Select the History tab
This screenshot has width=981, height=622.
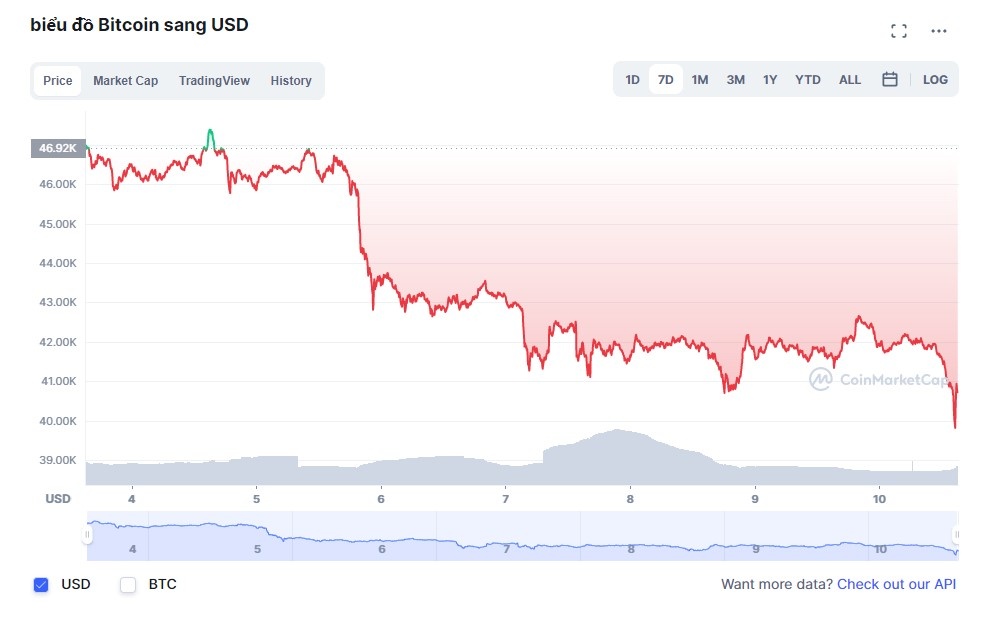[x=291, y=81]
